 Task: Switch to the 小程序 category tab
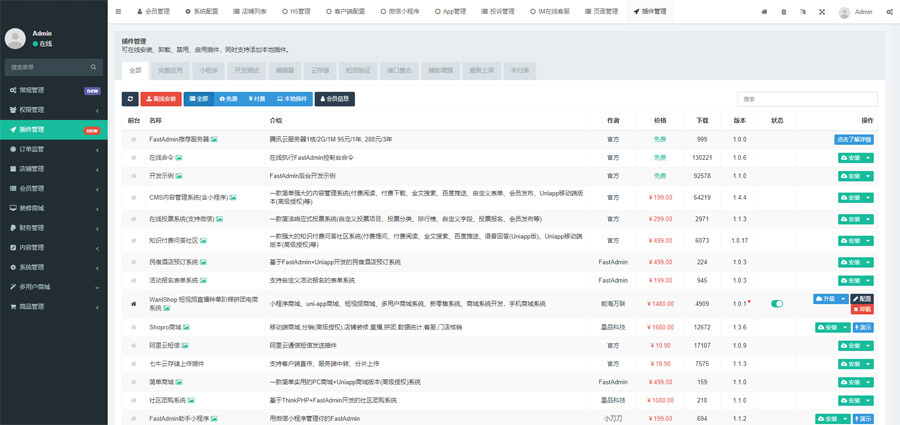tap(209, 70)
